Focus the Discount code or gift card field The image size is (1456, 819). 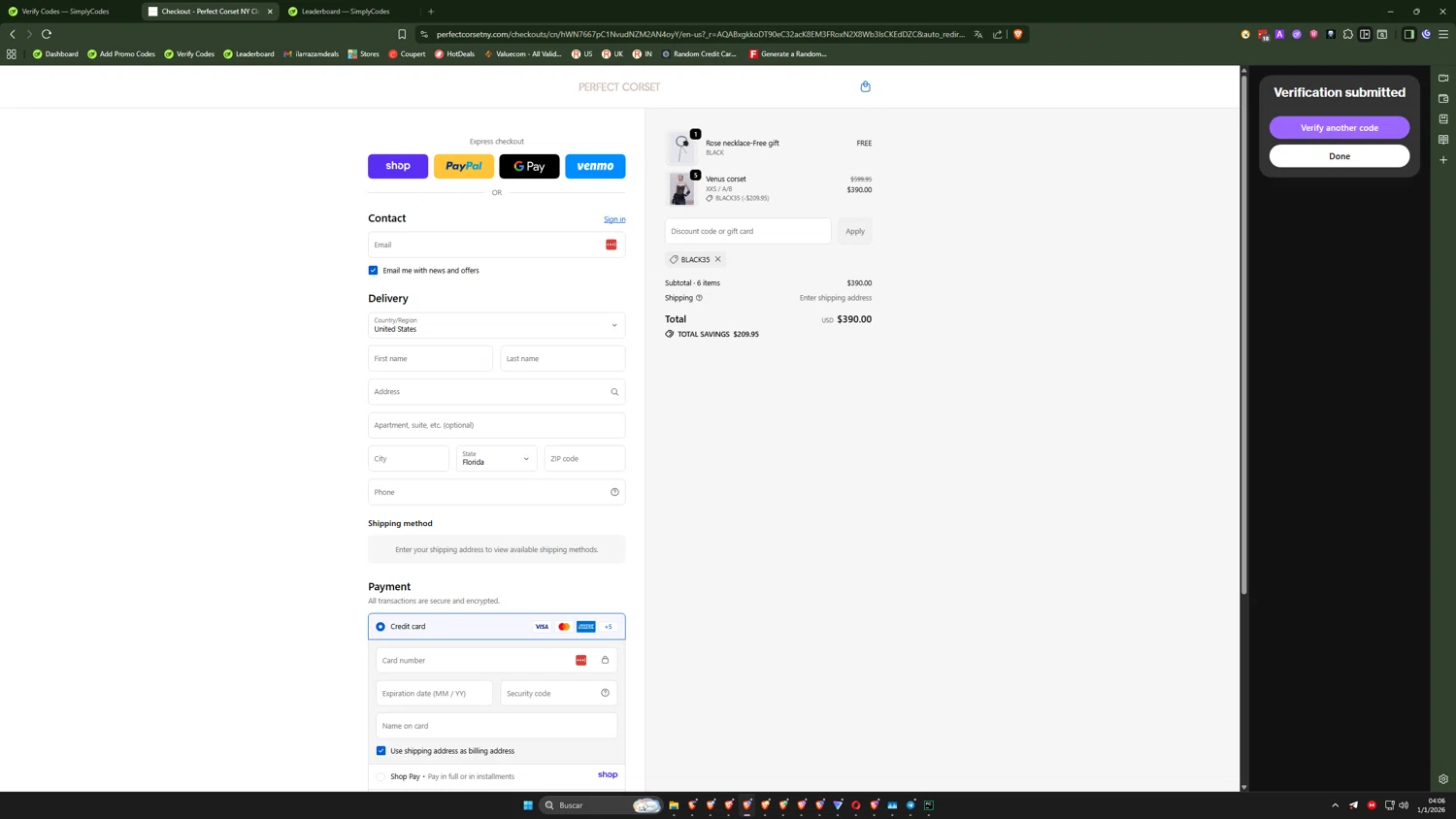(747, 231)
